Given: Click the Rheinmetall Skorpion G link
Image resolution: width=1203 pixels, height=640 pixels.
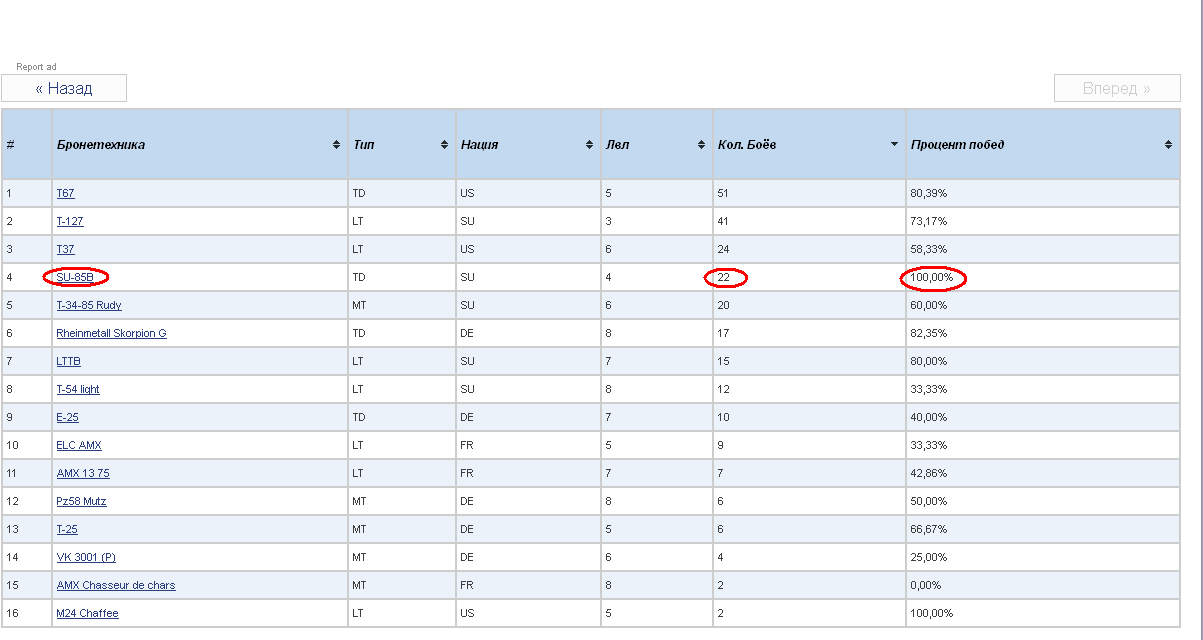Looking at the screenshot, I should point(111,333).
